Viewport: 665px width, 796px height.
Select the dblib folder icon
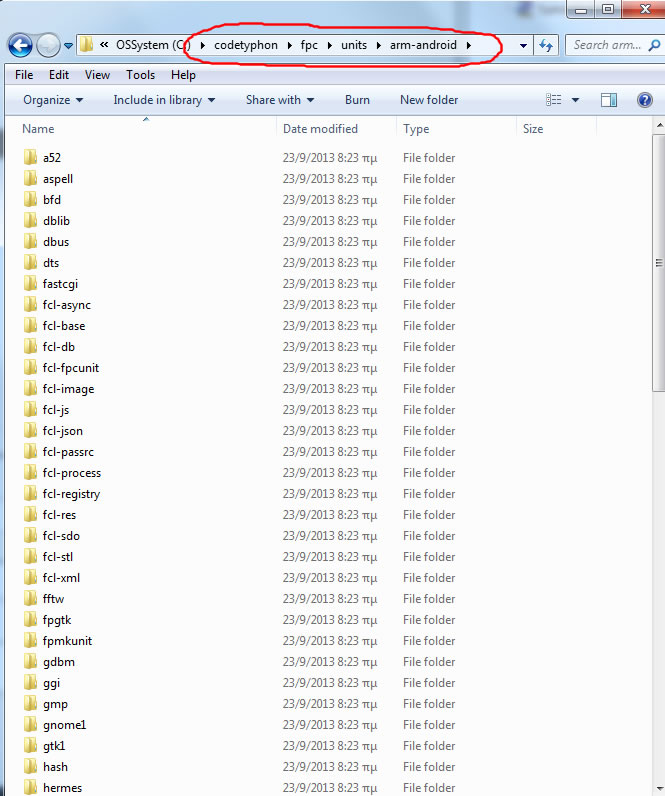[x=30, y=220]
